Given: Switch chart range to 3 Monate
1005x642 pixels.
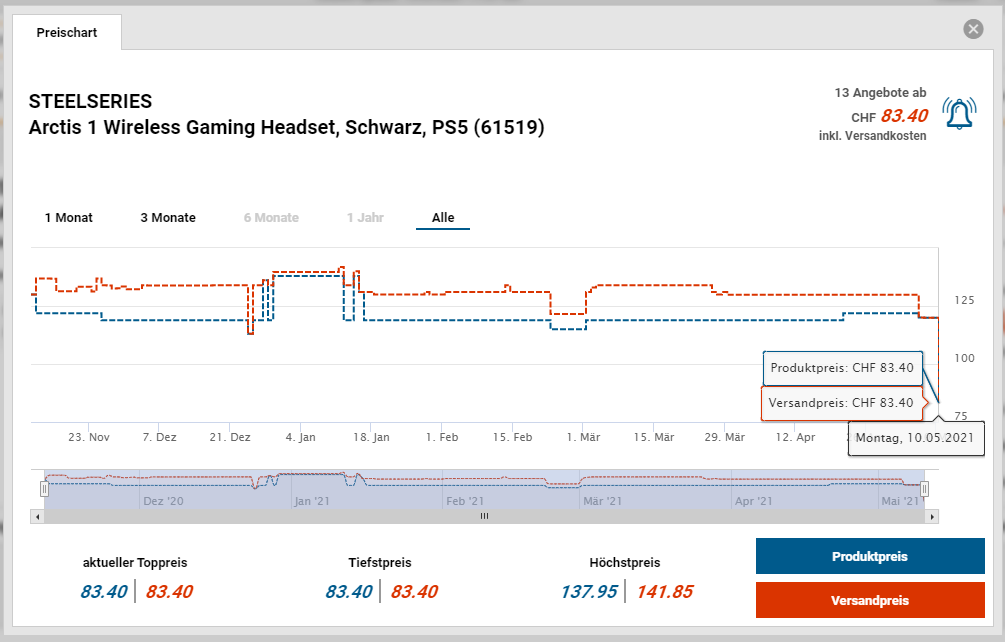Looking at the screenshot, I should pyautogui.click(x=168, y=218).
